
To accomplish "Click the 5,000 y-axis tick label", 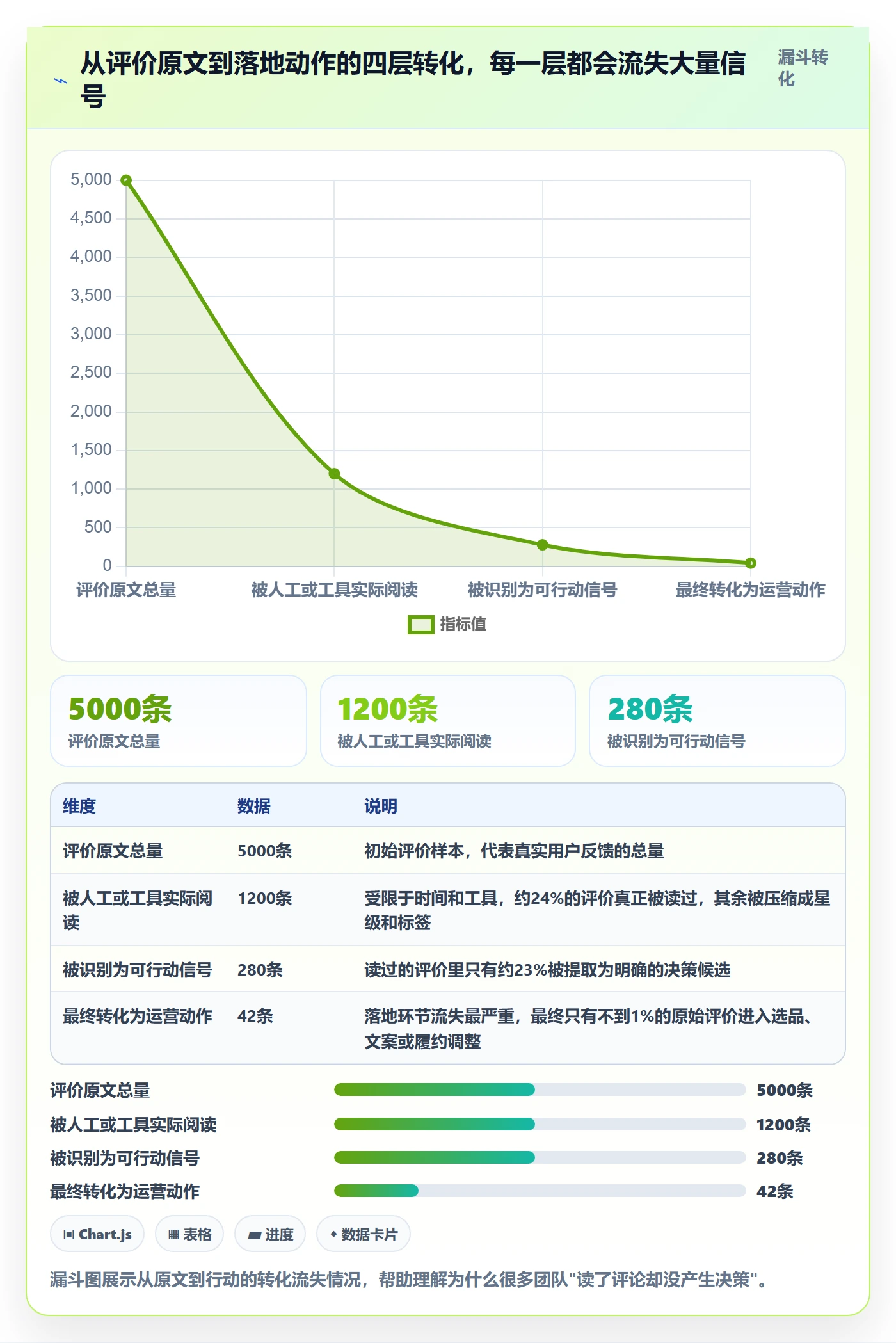I will [91, 179].
